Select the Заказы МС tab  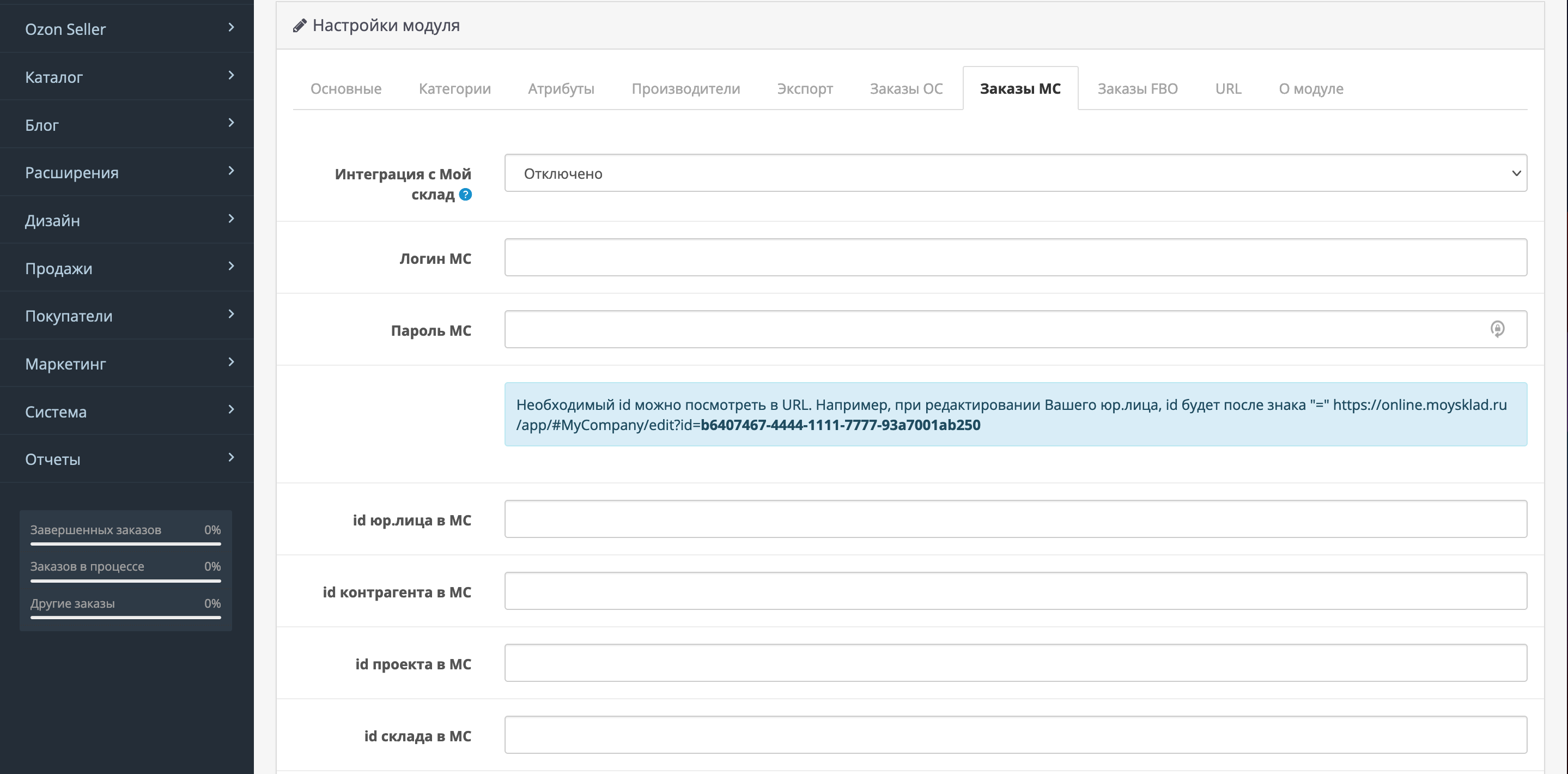(1020, 89)
